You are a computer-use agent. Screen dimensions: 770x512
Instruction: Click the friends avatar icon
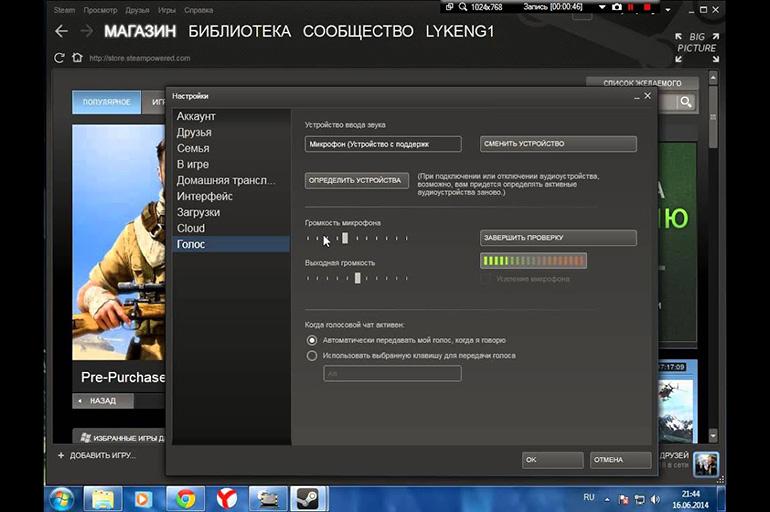pos(706,463)
